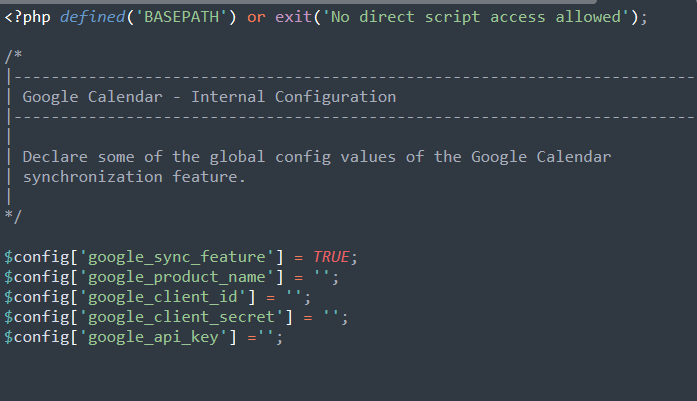Click the comment opening '/*' marker
The image size is (697, 401).
click(x=12, y=58)
